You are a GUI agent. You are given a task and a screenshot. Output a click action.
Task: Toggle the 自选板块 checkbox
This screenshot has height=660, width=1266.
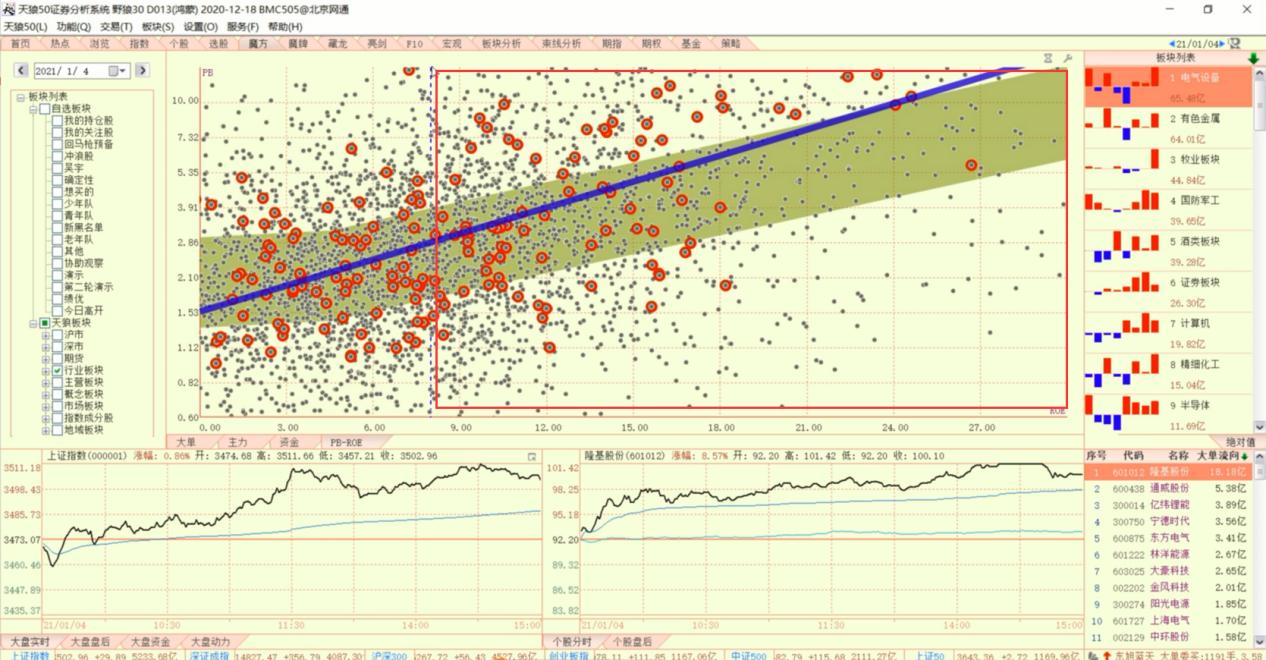(45, 108)
